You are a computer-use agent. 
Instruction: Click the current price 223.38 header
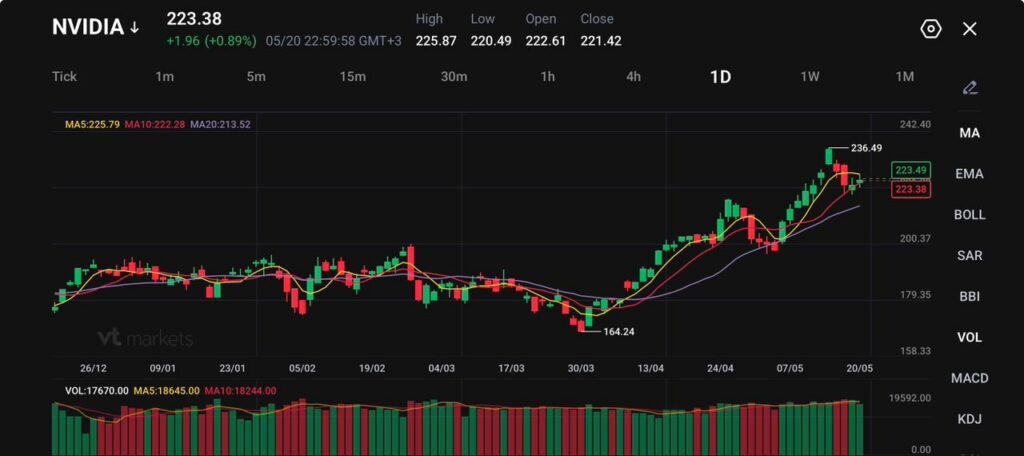194,19
